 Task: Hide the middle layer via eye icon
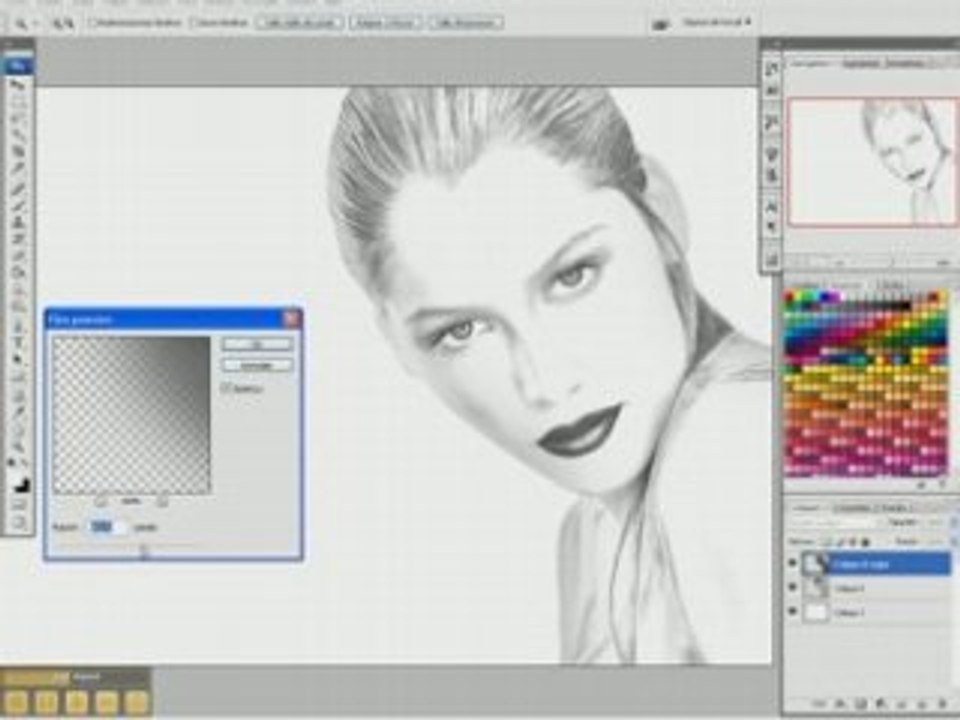tap(793, 588)
